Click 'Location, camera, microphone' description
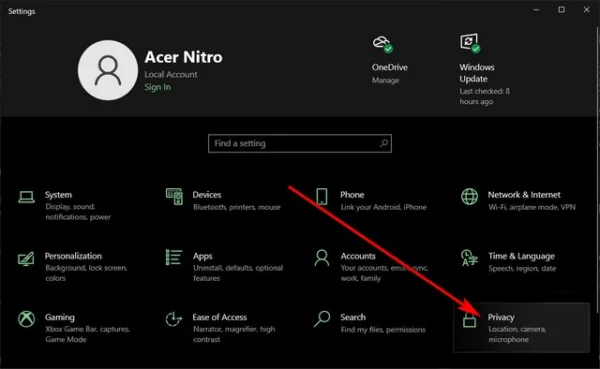600x369 pixels. pyautogui.click(x=517, y=334)
